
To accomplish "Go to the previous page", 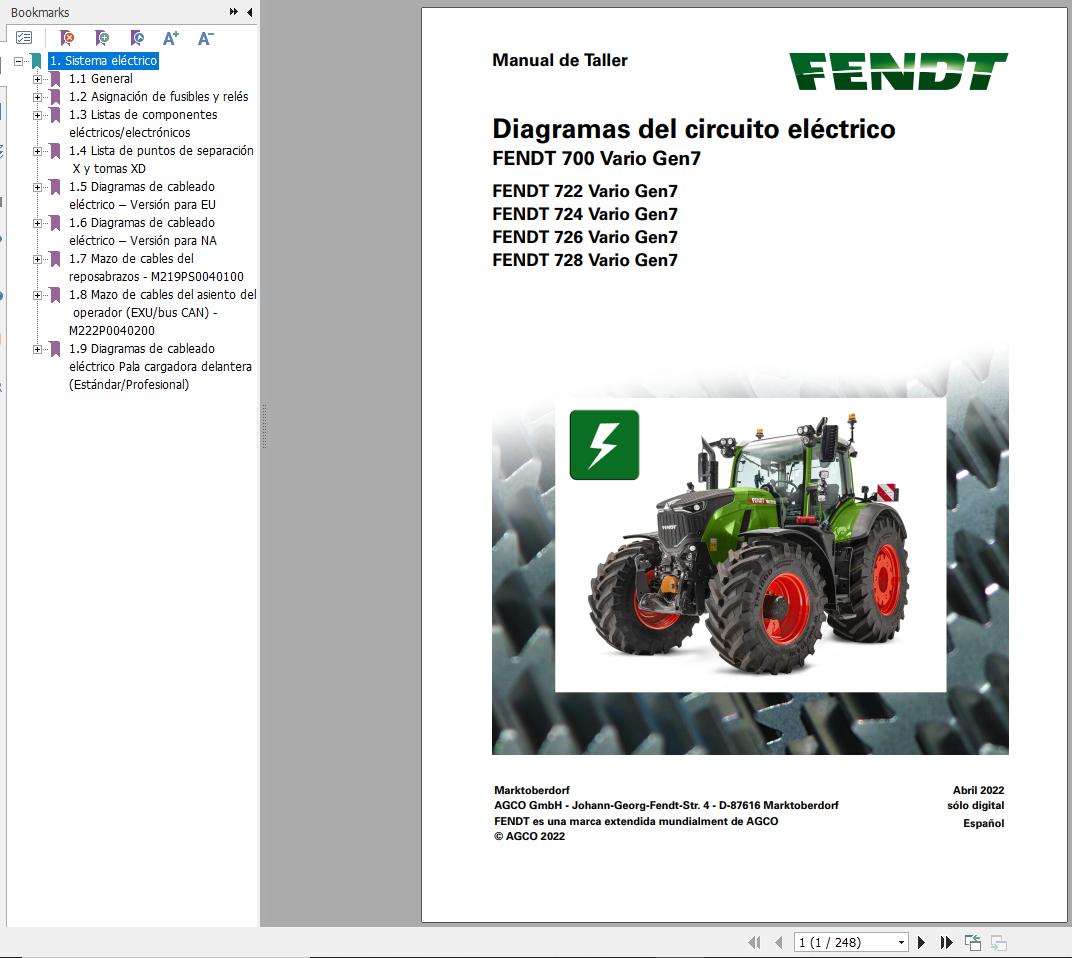I will [779, 942].
